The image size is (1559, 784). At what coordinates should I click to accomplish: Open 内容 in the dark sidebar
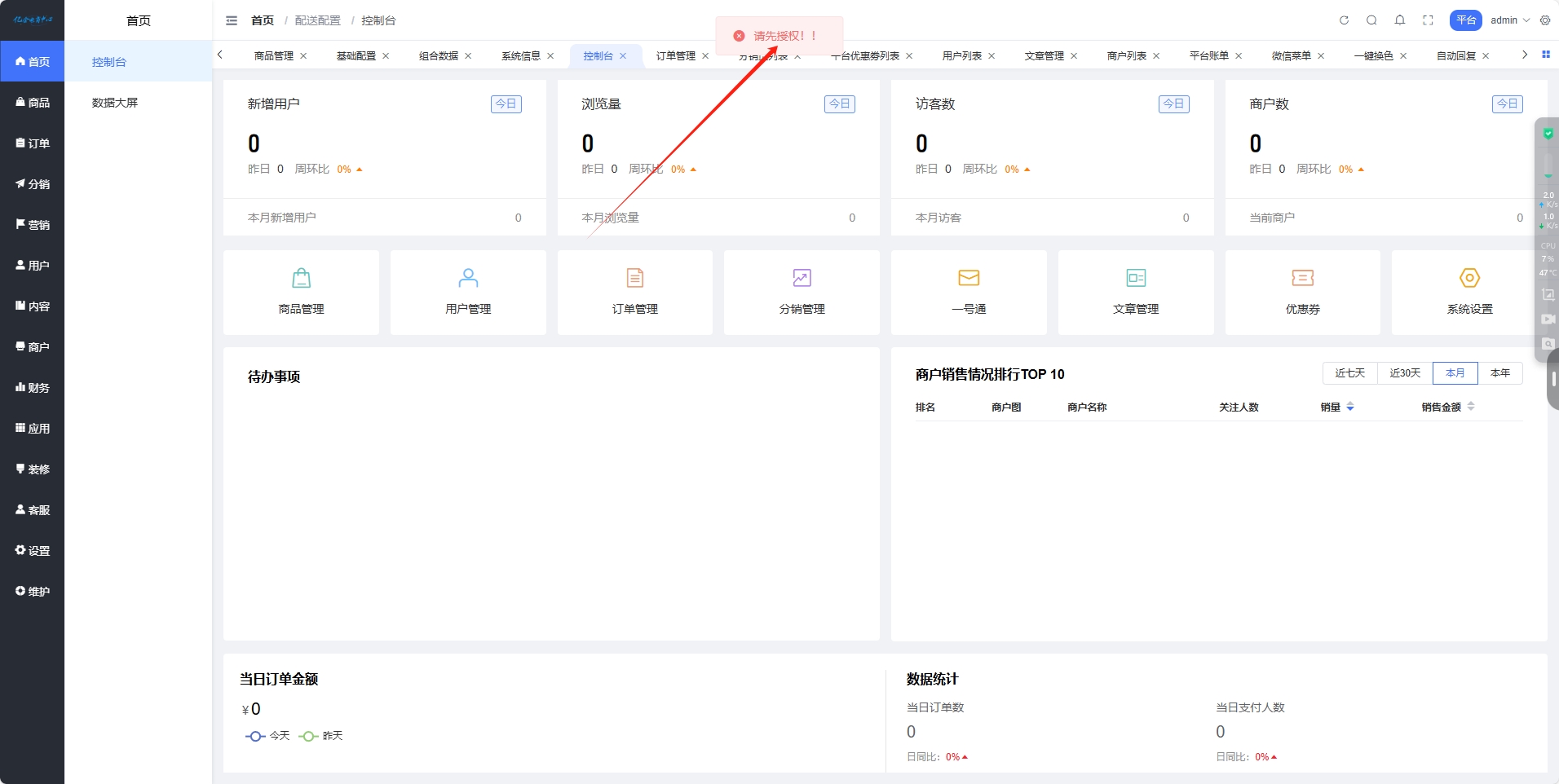33,306
